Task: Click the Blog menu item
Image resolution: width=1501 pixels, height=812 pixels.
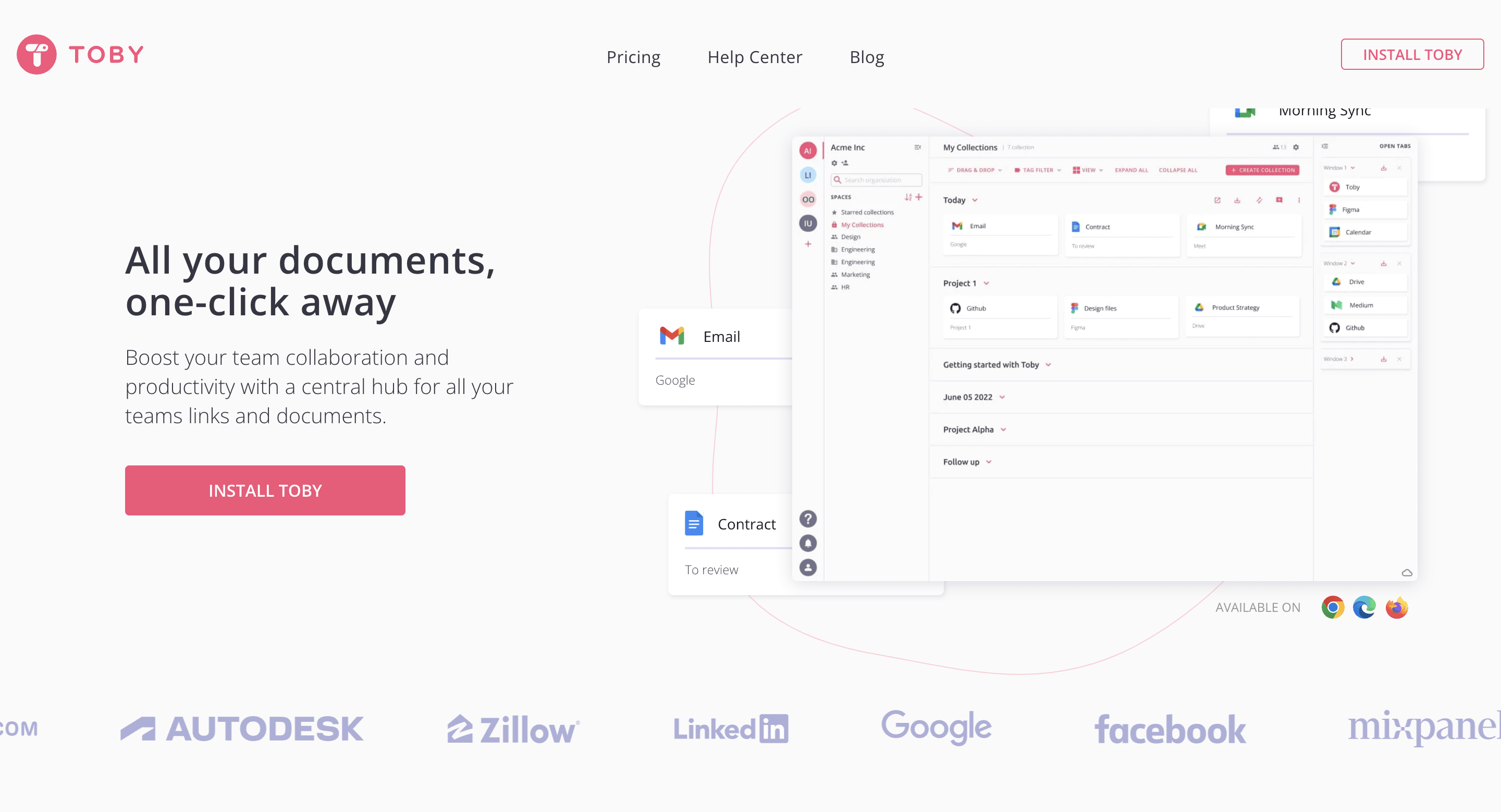Action: [866, 56]
